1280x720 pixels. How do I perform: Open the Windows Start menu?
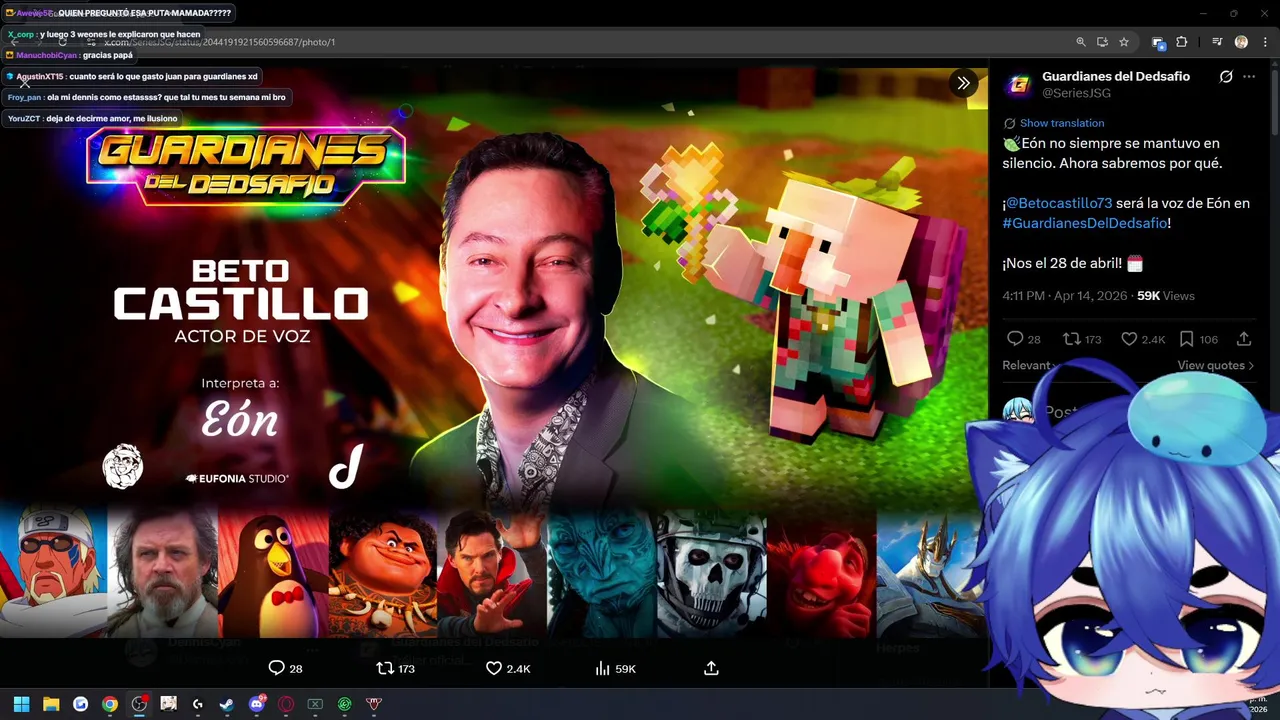coord(21,704)
